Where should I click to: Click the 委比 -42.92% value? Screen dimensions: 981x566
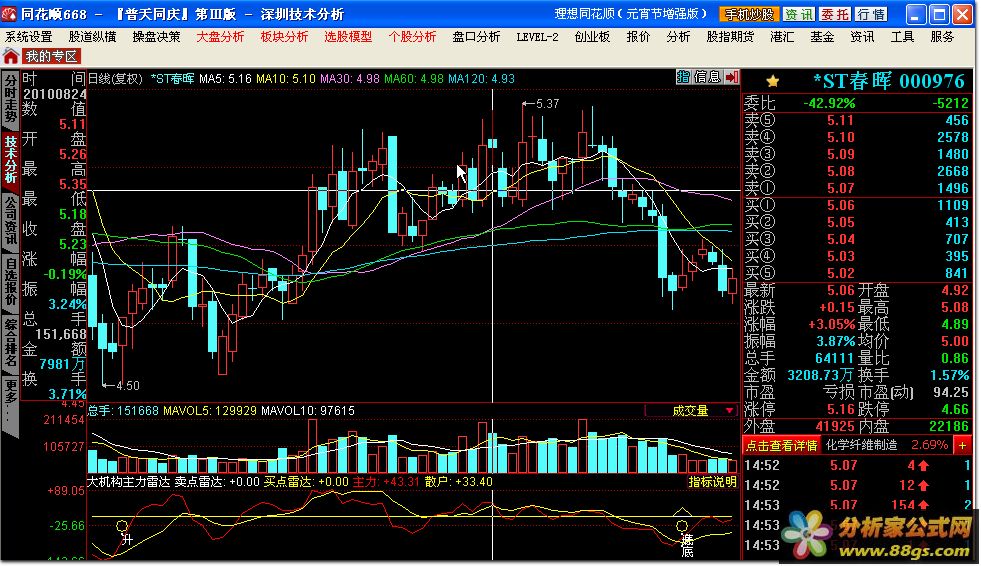(x=829, y=103)
